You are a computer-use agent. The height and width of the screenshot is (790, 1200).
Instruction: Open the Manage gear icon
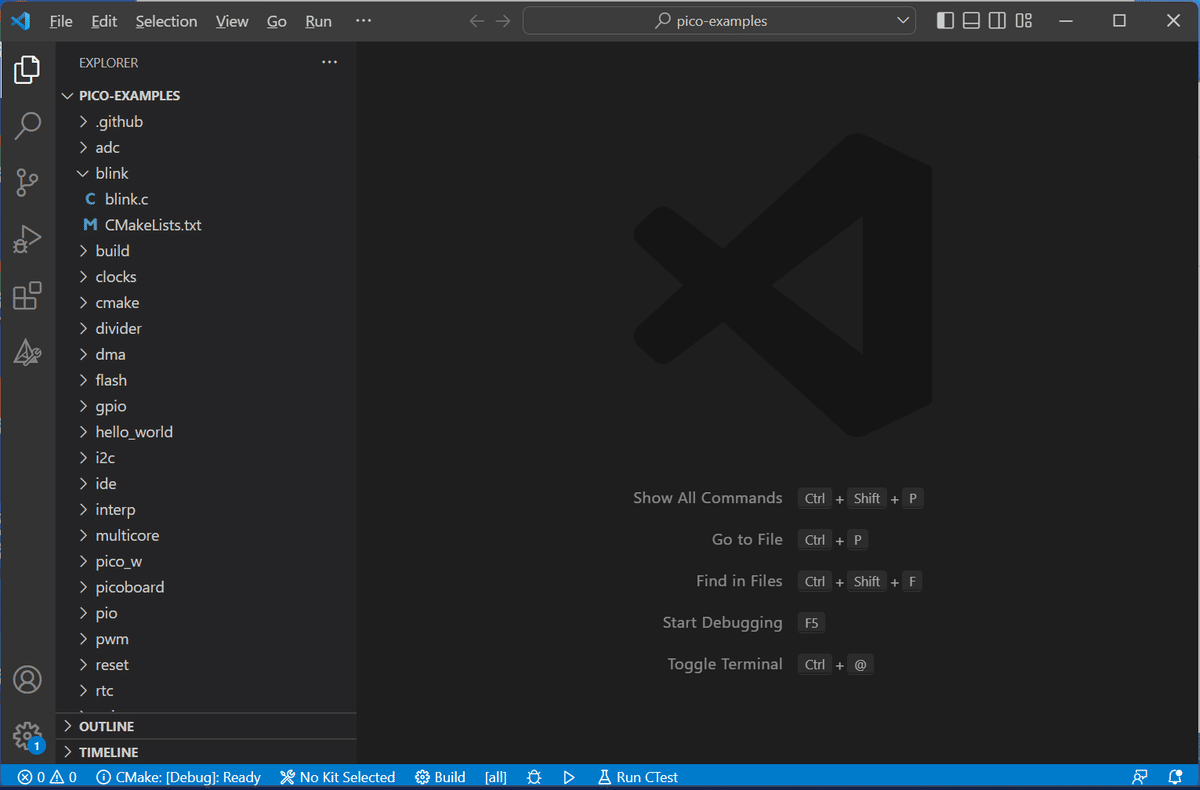click(27, 736)
